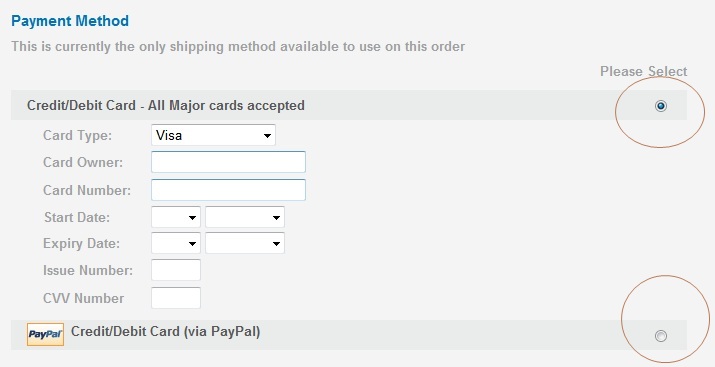Click the shipping method availability notice text

pyautogui.click(x=238, y=47)
